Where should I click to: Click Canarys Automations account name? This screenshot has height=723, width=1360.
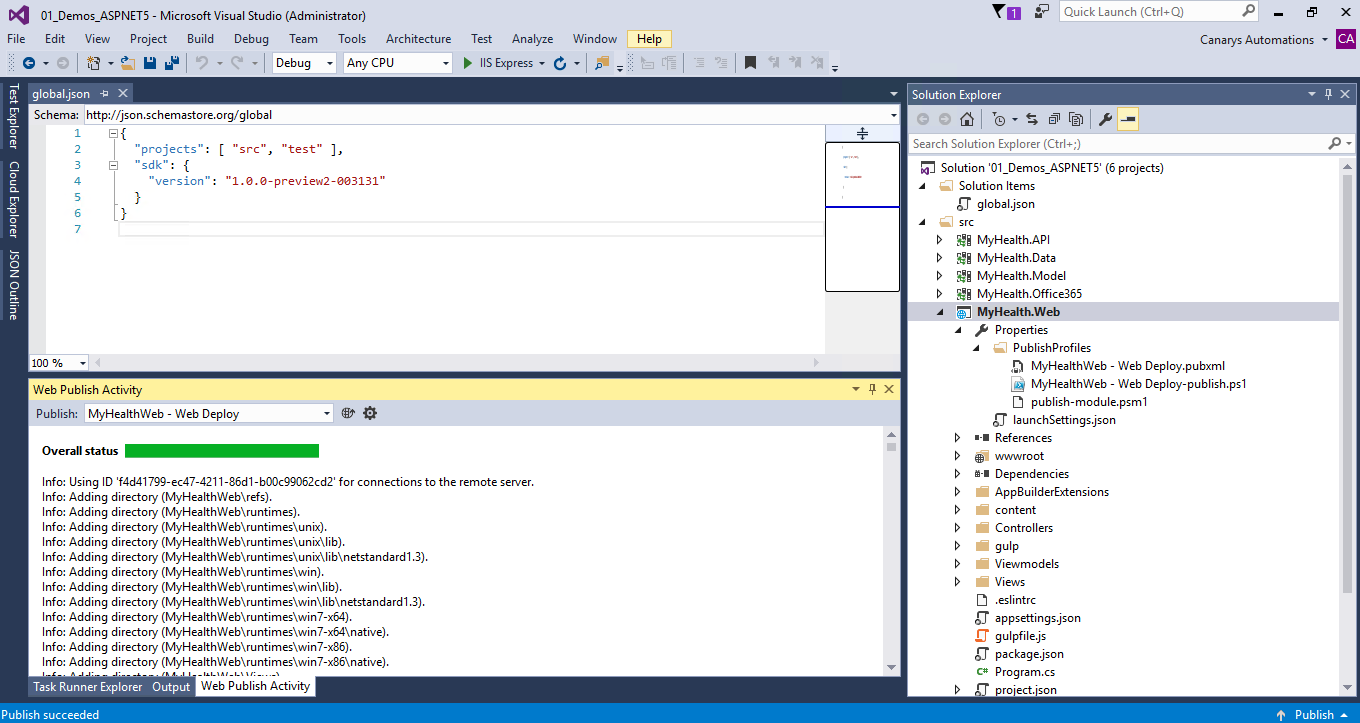[x=1257, y=39]
